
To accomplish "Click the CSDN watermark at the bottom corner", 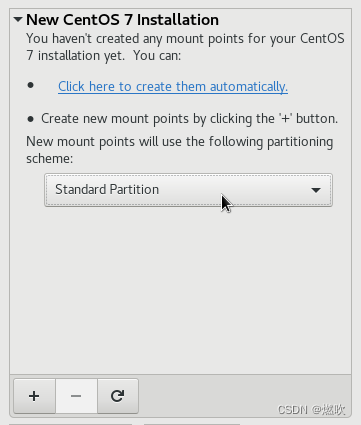I will tap(311, 409).
